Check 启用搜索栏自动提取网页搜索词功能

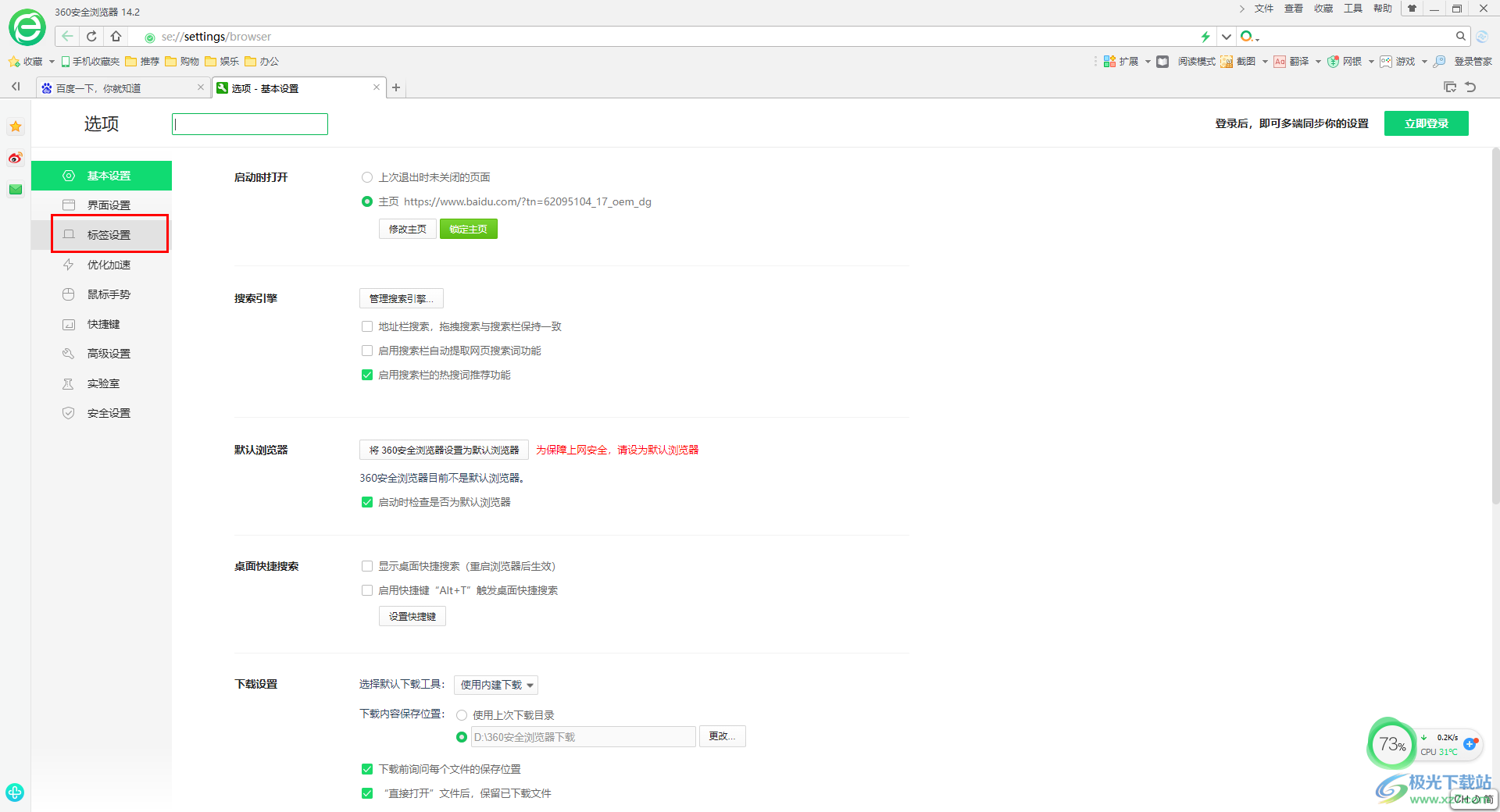pos(367,351)
